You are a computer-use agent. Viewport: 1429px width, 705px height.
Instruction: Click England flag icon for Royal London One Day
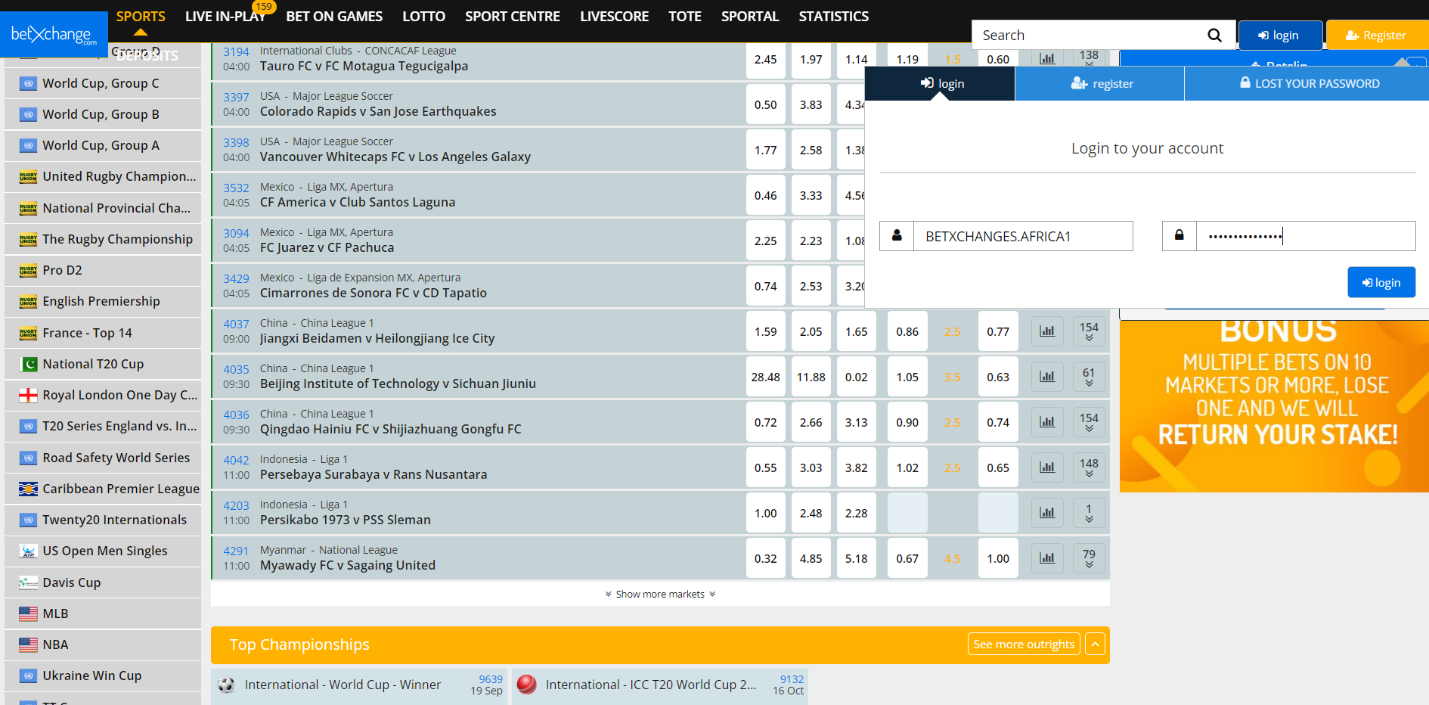click(28, 395)
